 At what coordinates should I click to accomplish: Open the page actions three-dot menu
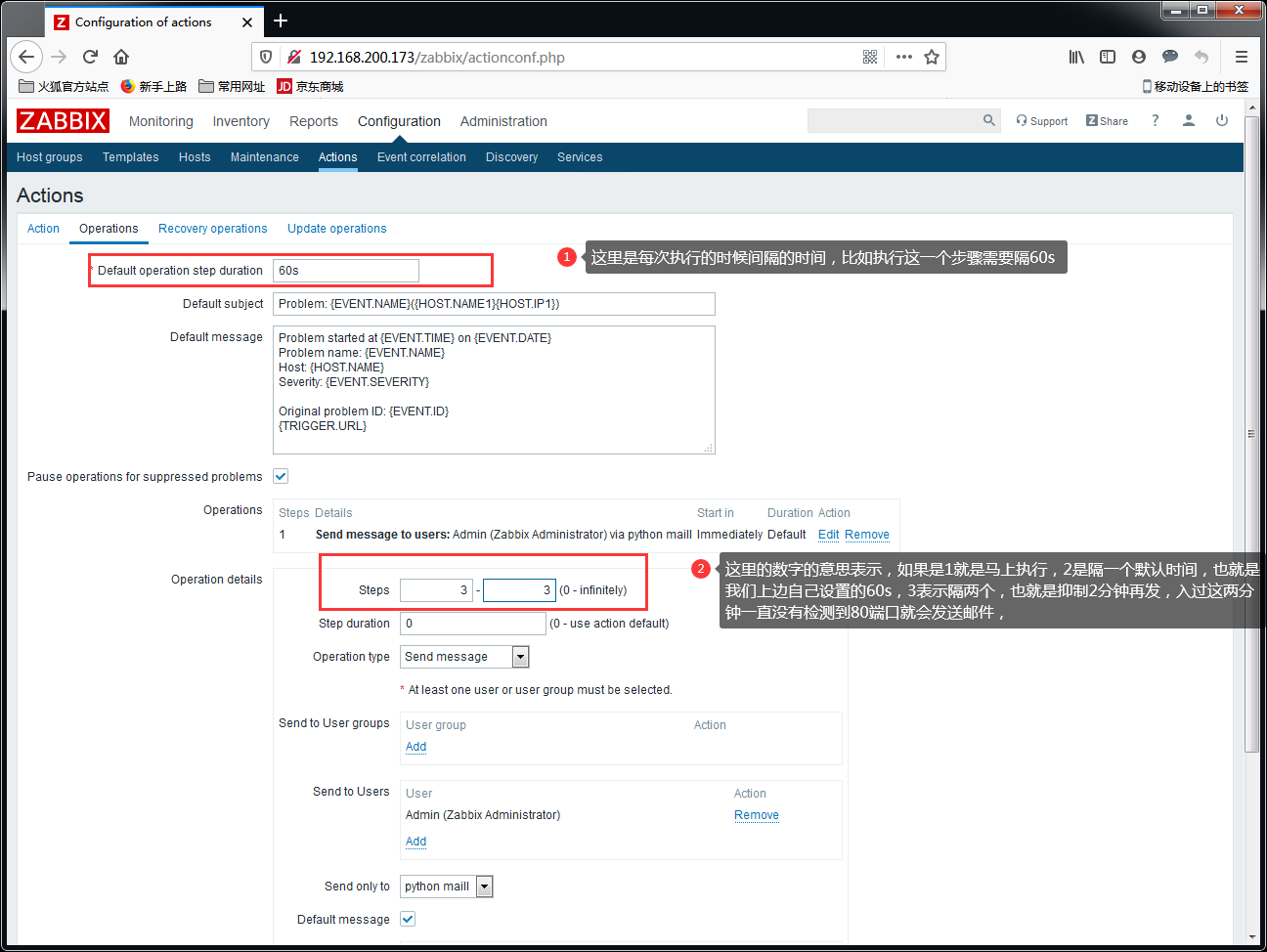coord(904,57)
